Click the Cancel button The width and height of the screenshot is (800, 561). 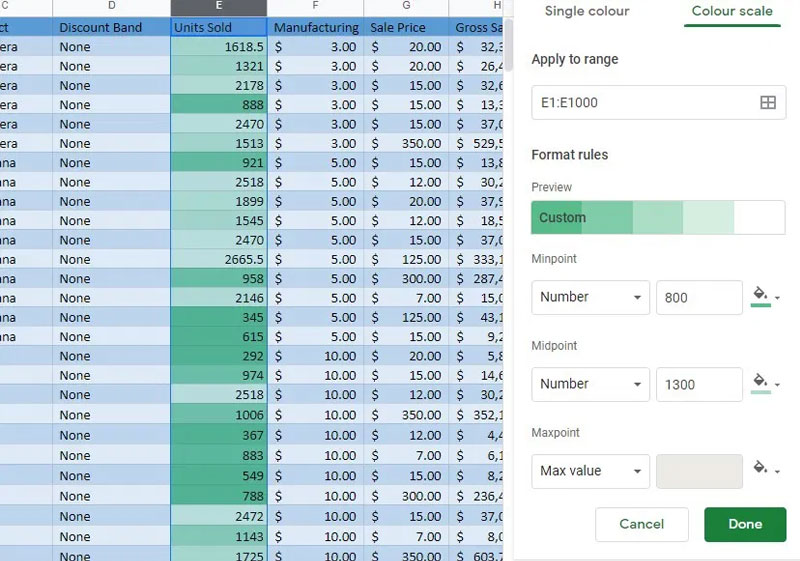pos(641,524)
